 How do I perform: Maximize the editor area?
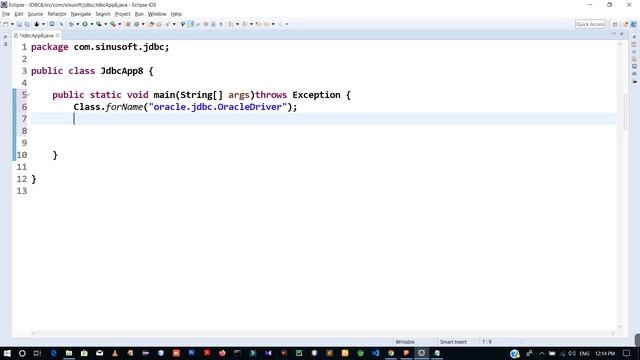pyautogui.click(x=622, y=34)
